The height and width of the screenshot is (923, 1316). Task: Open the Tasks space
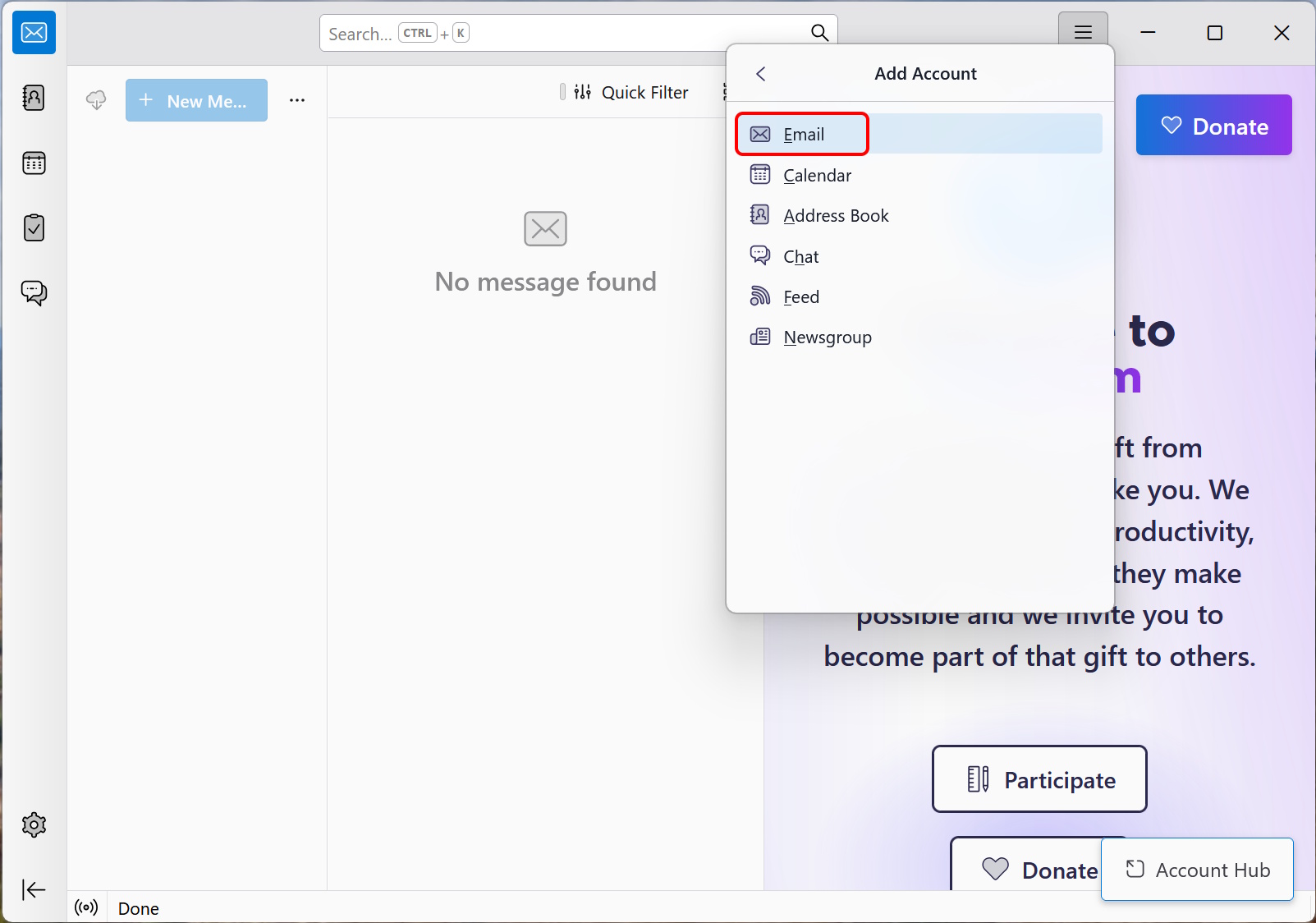(34, 227)
